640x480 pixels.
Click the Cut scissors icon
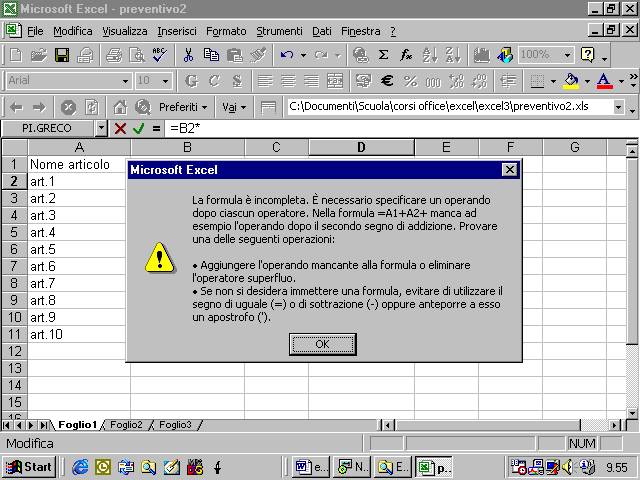(x=188, y=55)
